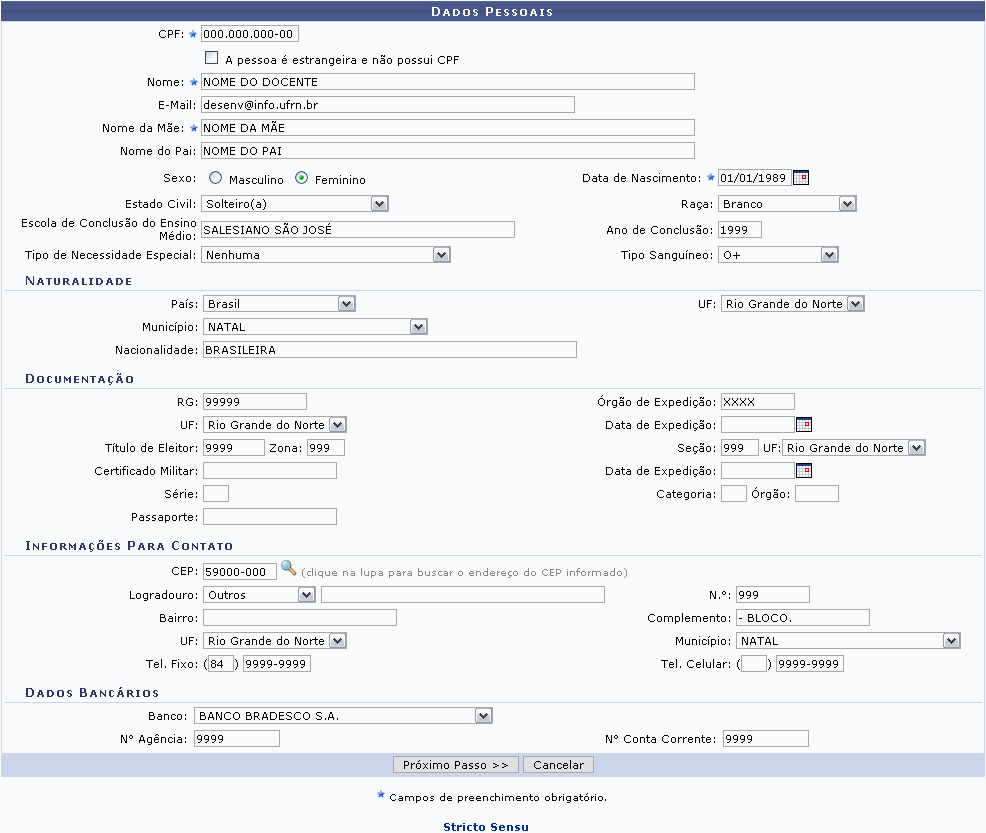Viewport: 986px width, 833px height.
Task: Follow the Stricto Sensu link
Action: point(485,827)
